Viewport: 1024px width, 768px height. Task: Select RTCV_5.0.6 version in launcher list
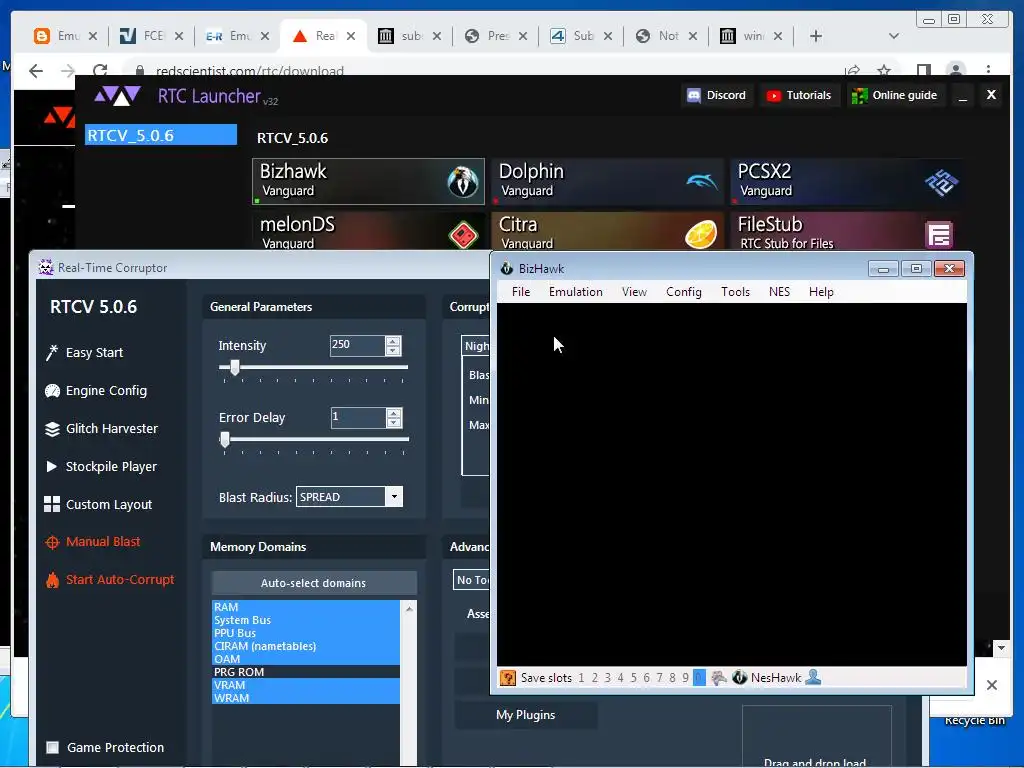click(x=161, y=135)
